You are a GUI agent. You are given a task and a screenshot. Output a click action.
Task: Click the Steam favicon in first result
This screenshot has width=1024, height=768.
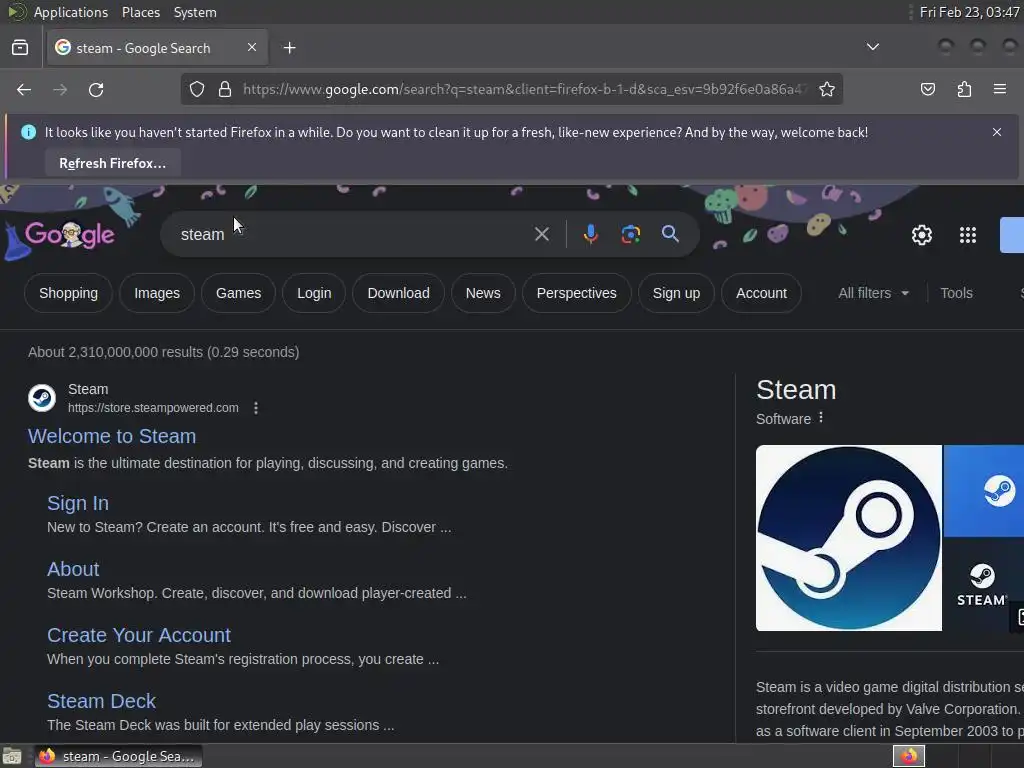pyautogui.click(x=42, y=398)
